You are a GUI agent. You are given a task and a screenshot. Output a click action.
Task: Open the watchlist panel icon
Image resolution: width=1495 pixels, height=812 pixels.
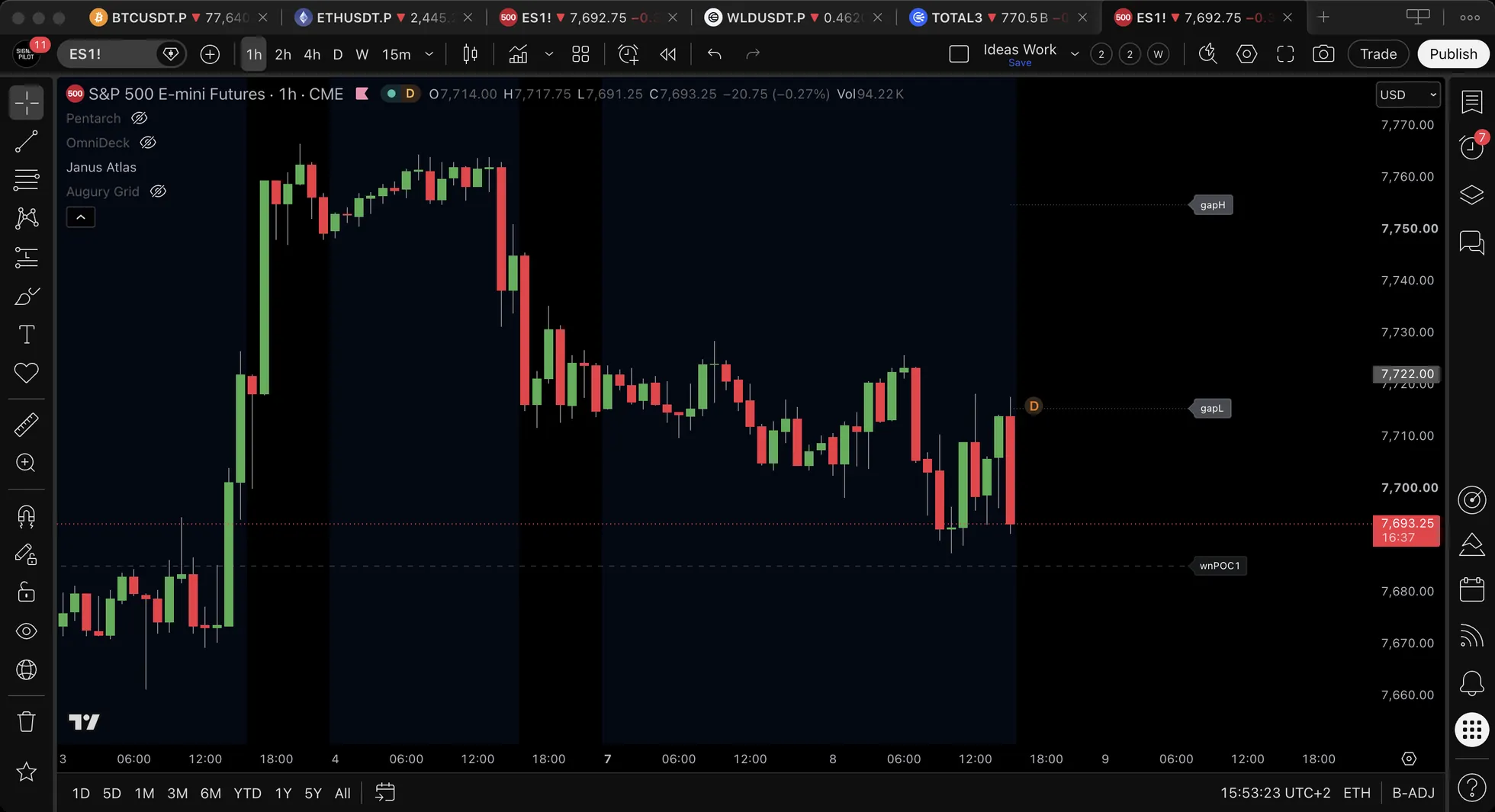(x=1471, y=101)
